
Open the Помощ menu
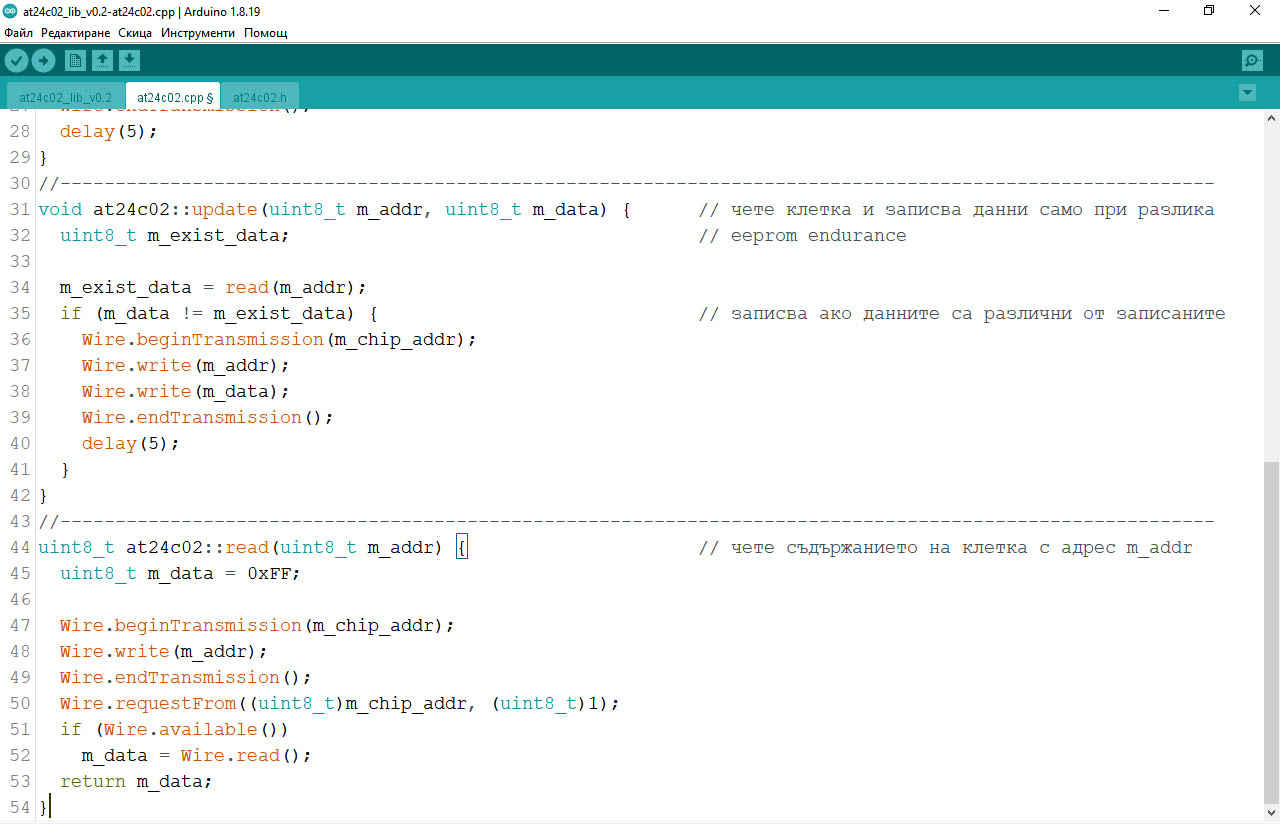coord(266,33)
